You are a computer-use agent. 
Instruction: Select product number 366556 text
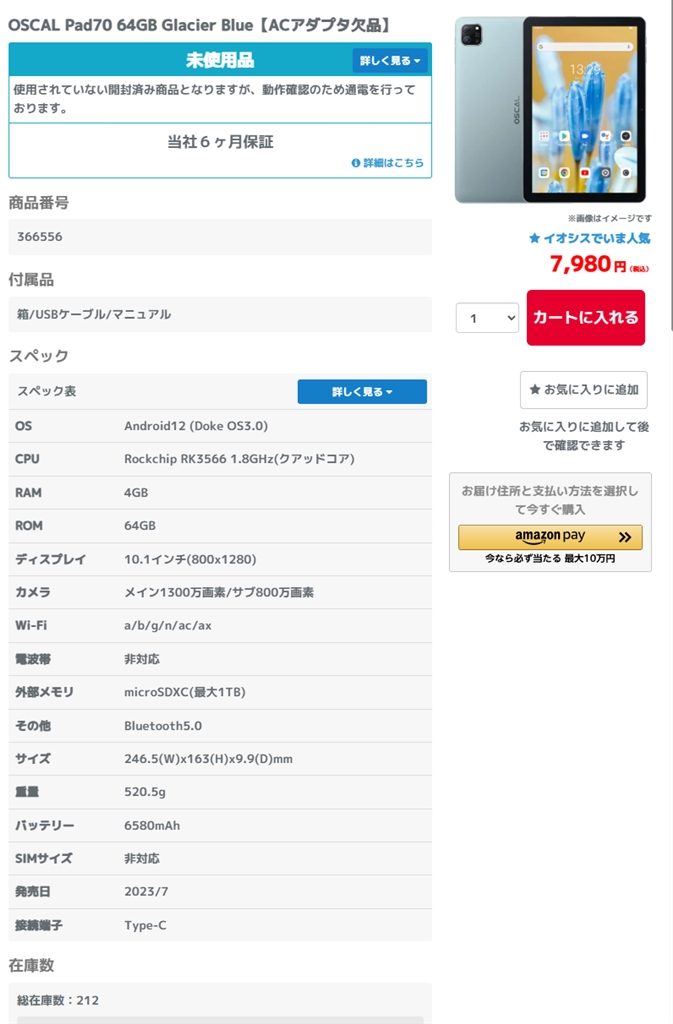coord(40,237)
